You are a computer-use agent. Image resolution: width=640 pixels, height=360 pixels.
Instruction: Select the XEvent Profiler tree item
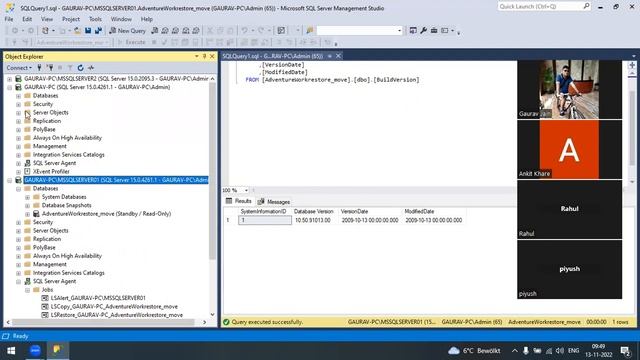point(51,171)
